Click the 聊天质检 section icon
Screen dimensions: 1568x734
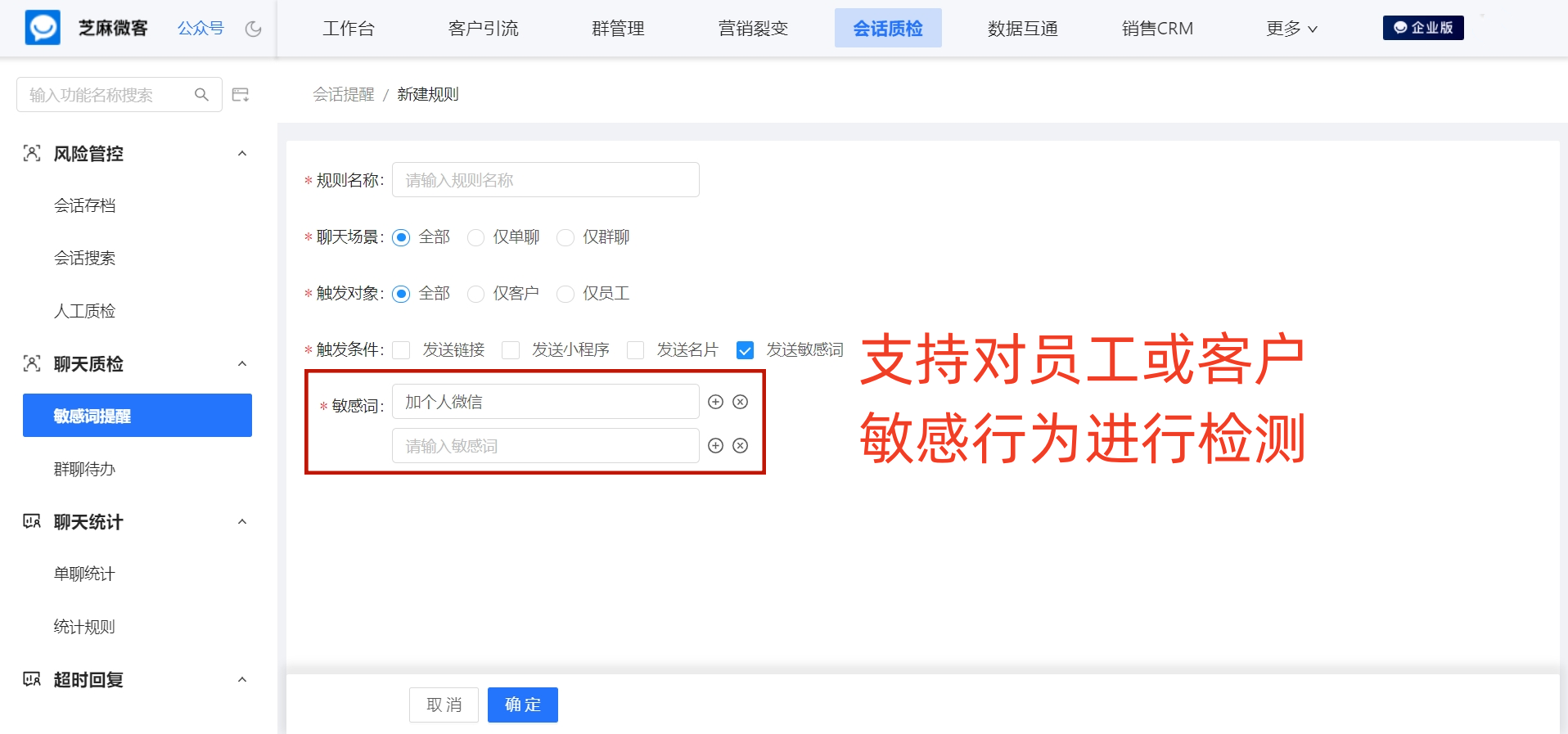pos(32,363)
